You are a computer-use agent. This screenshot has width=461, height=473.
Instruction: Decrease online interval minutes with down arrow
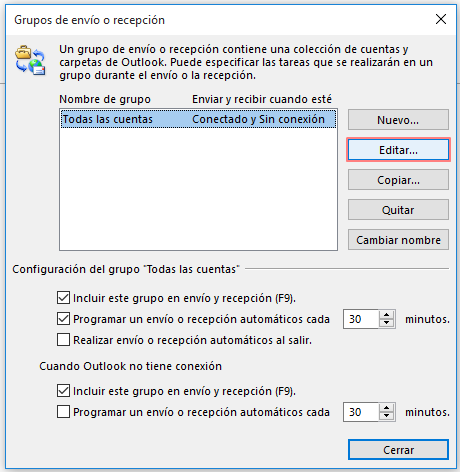coord(387,323)
